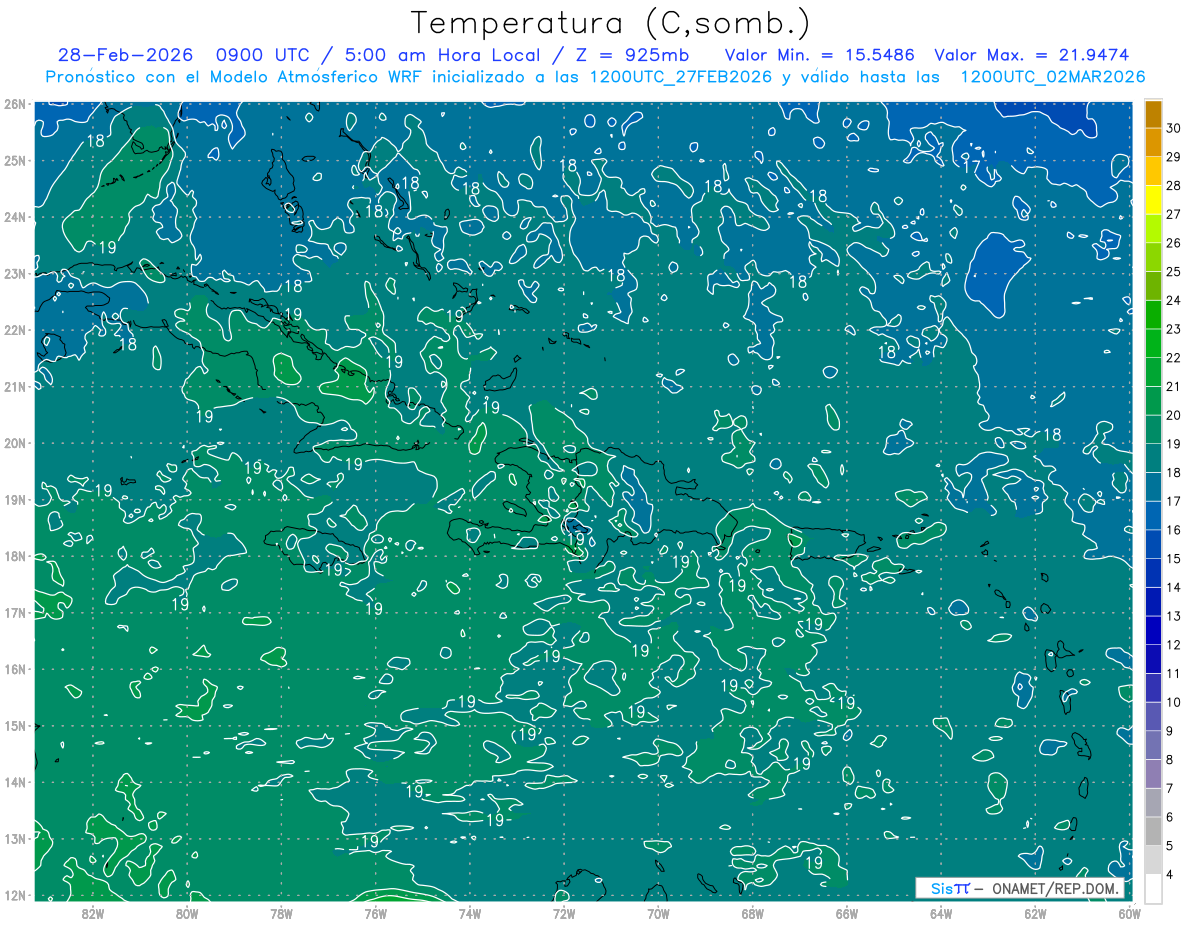Click the '78W' longitude label
Viewport: 1200px width, 927px height.
pyautogui.click(x=281, y=913)
